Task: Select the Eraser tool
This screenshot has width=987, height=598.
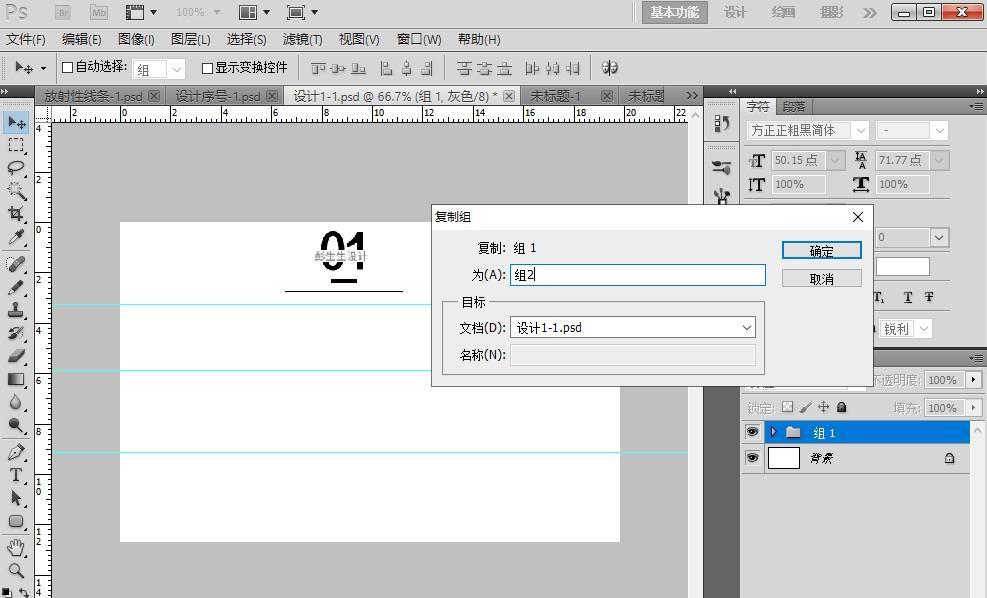Action: tap(16, 355)
